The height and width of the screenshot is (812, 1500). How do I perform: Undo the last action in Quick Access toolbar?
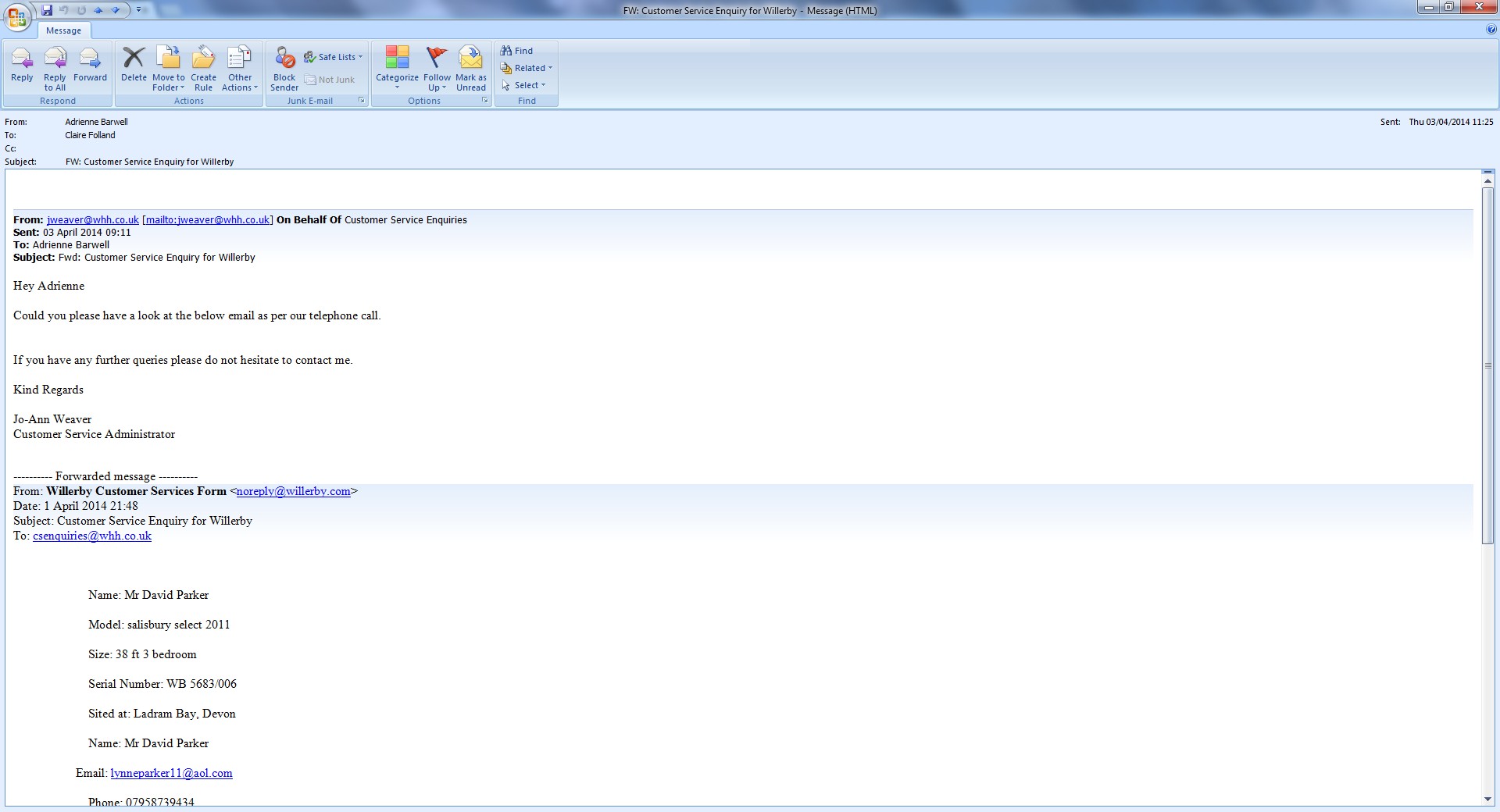tap(64, 10)
